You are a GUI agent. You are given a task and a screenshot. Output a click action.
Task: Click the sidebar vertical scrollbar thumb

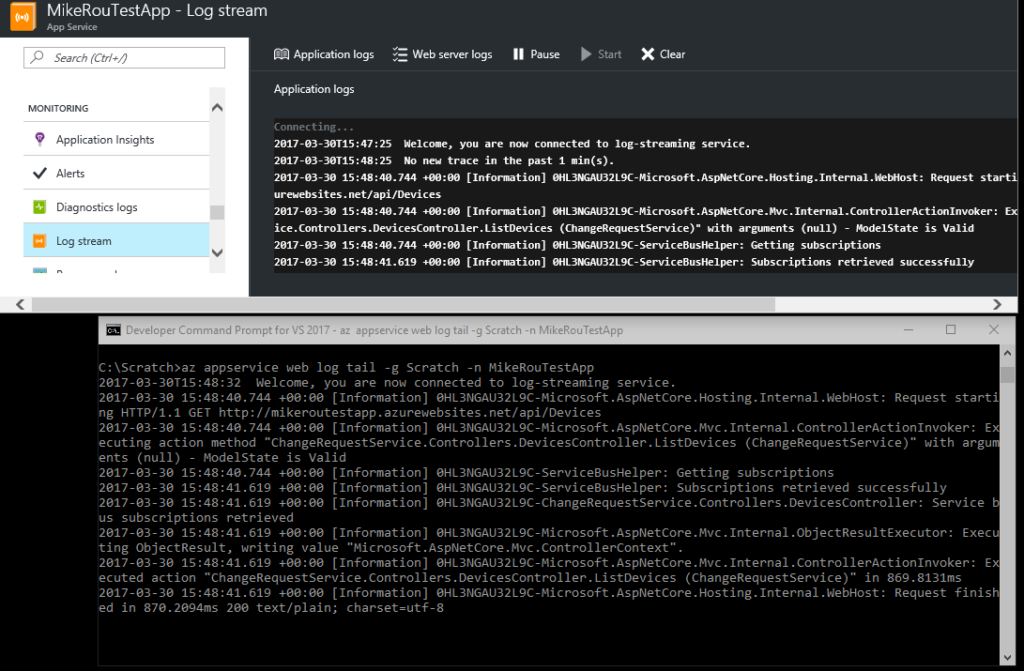217,212
